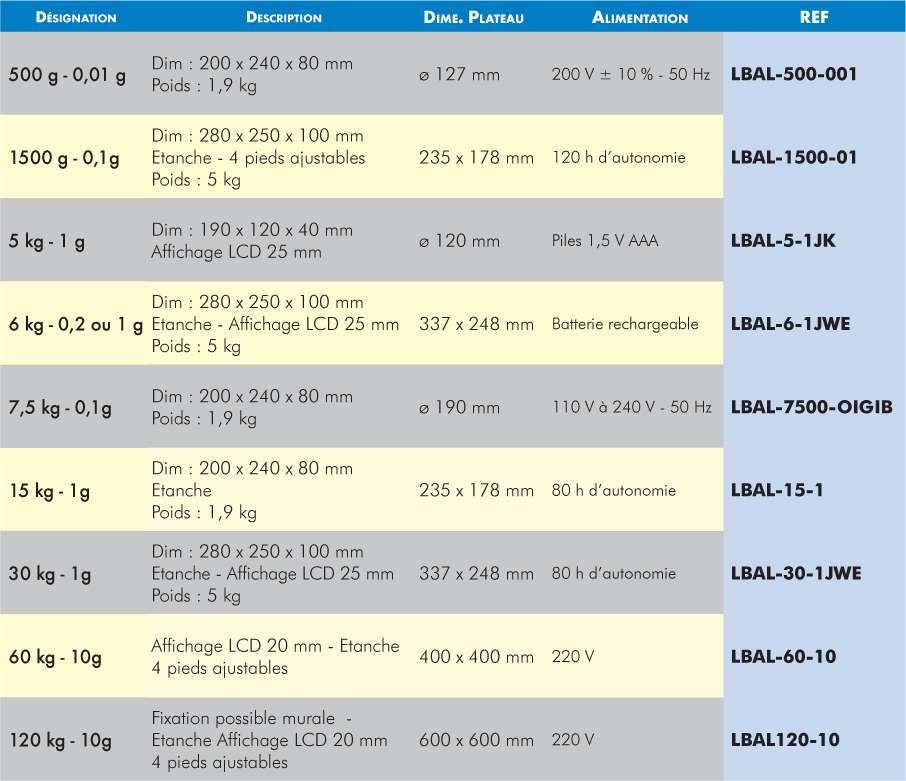Open the LBAL-7500-OIGIB reference
This screenshot has height=781, width=906.
(811, 407)
